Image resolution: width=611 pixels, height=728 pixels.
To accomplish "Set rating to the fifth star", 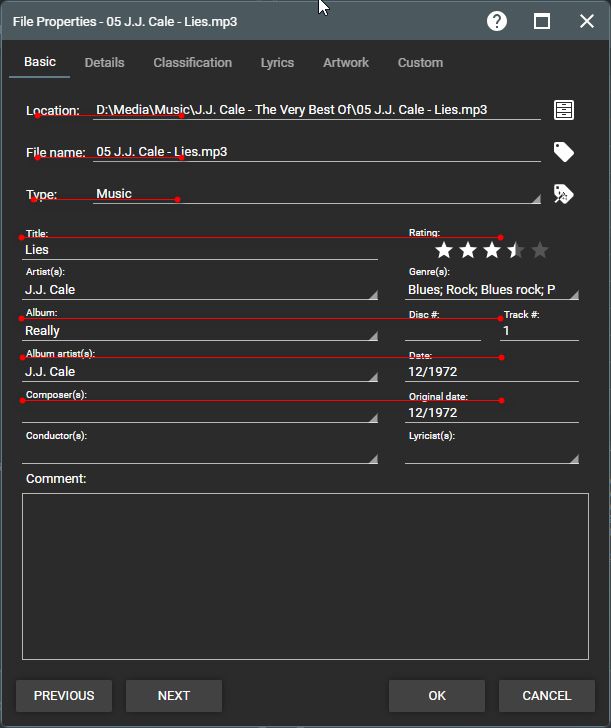I will (540, 250).
